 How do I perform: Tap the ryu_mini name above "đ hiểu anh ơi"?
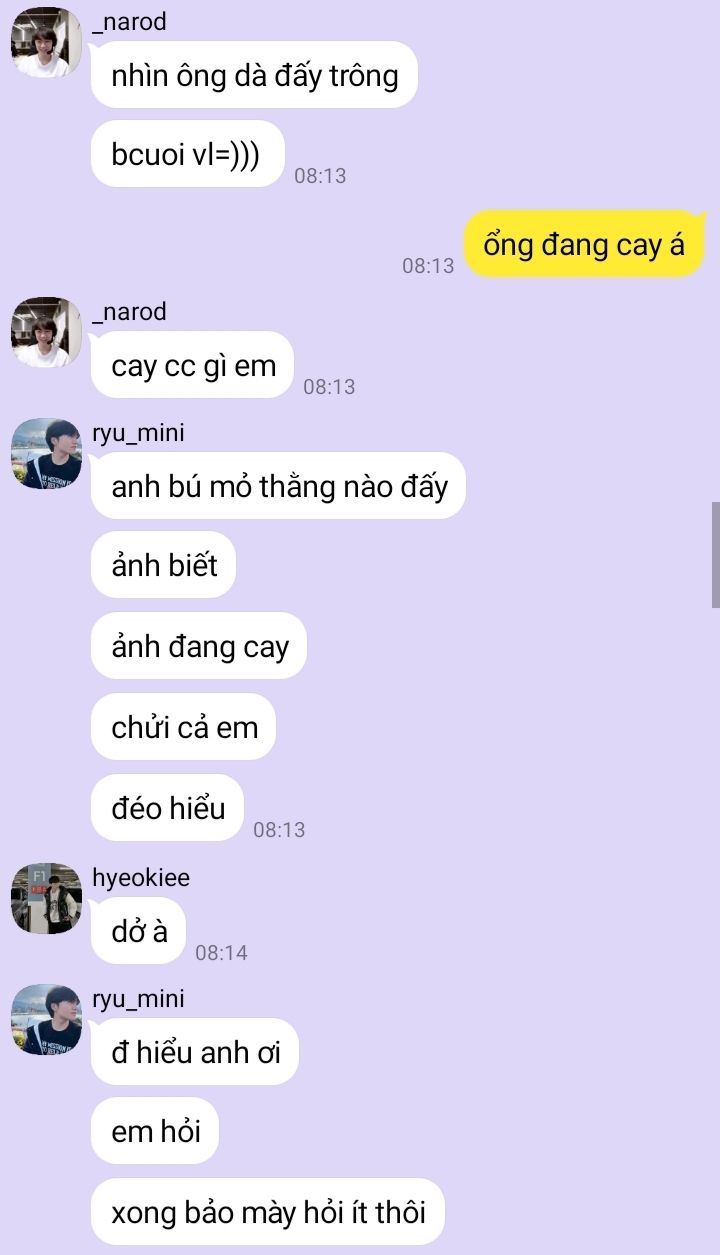(x=138, y=999)
